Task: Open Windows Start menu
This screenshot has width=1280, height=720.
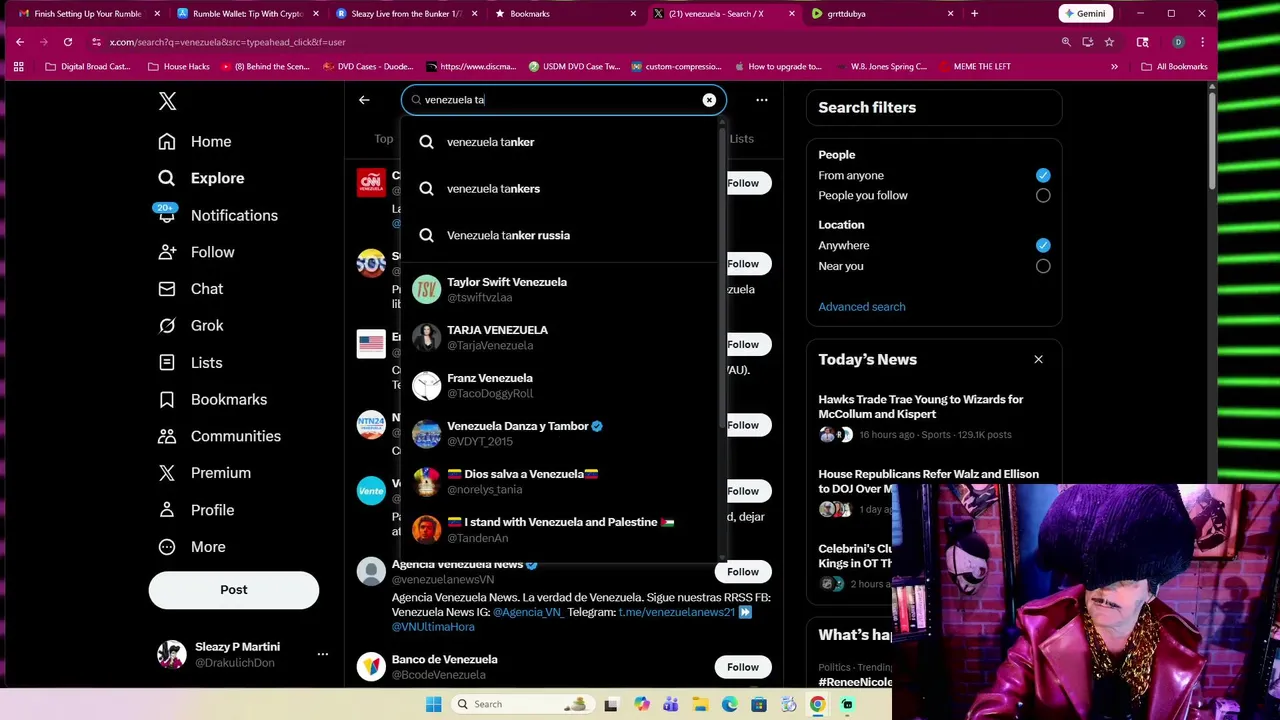Action: [x=433, y=704]
